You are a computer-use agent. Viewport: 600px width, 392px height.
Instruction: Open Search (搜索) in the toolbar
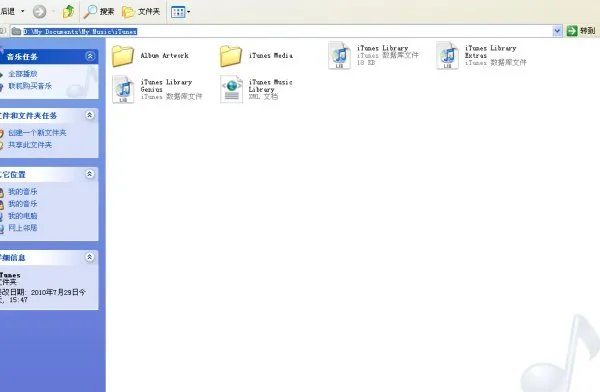click(x=99, y=11)
